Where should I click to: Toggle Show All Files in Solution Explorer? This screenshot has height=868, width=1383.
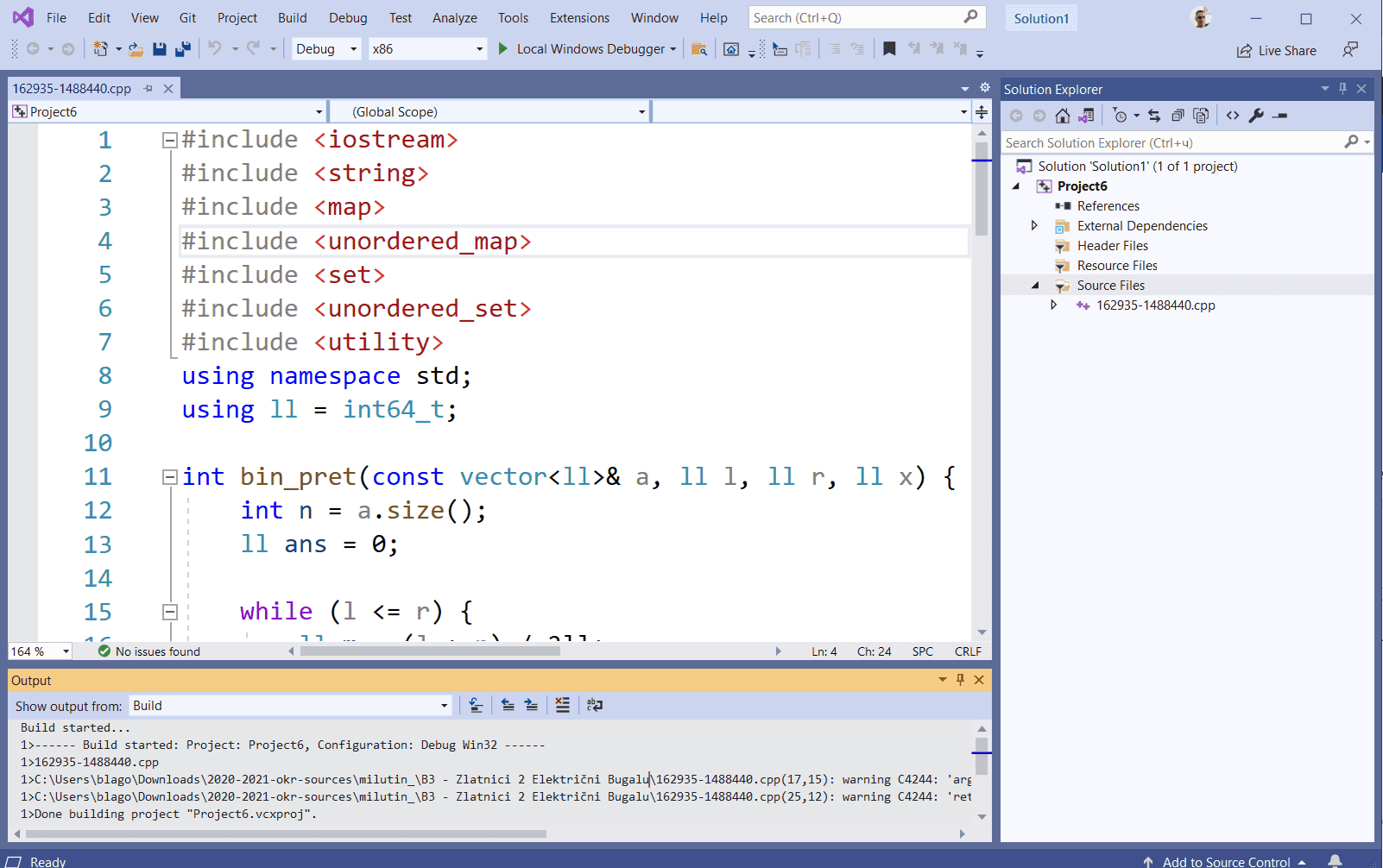(1201, 116)
